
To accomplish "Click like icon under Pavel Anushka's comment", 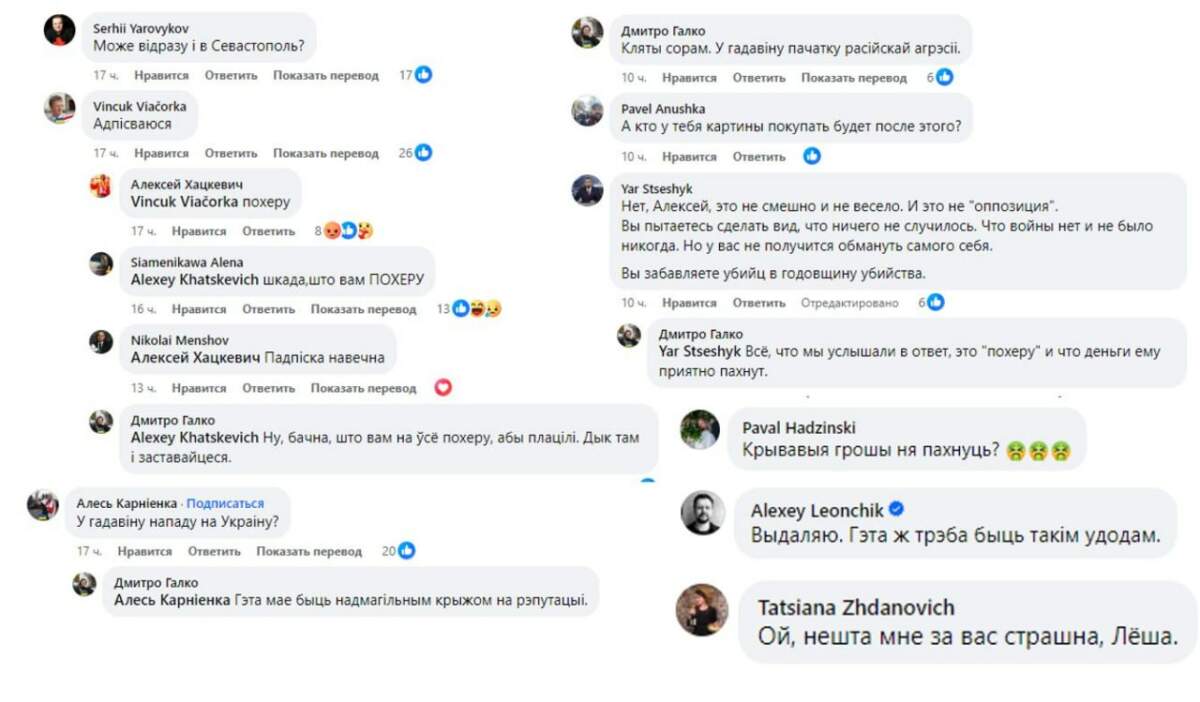I will [x=812, y=156].
